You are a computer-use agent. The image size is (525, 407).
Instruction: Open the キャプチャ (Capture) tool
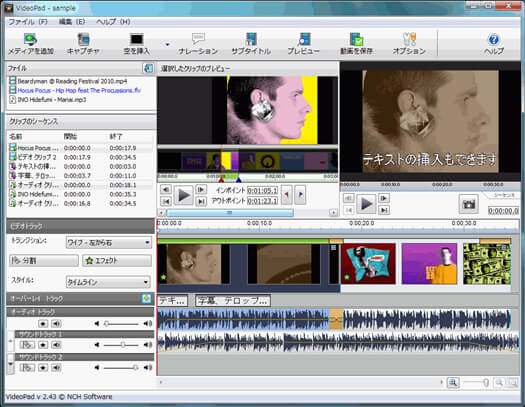pyautogui.click(x=83, y=44)
